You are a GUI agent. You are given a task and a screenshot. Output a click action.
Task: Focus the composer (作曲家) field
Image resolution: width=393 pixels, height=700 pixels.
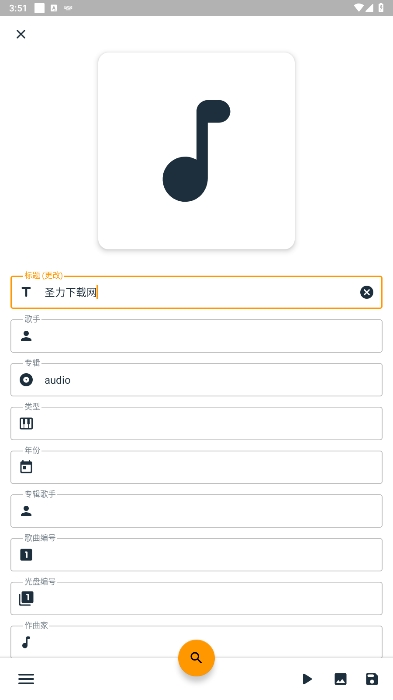[196, 642]
